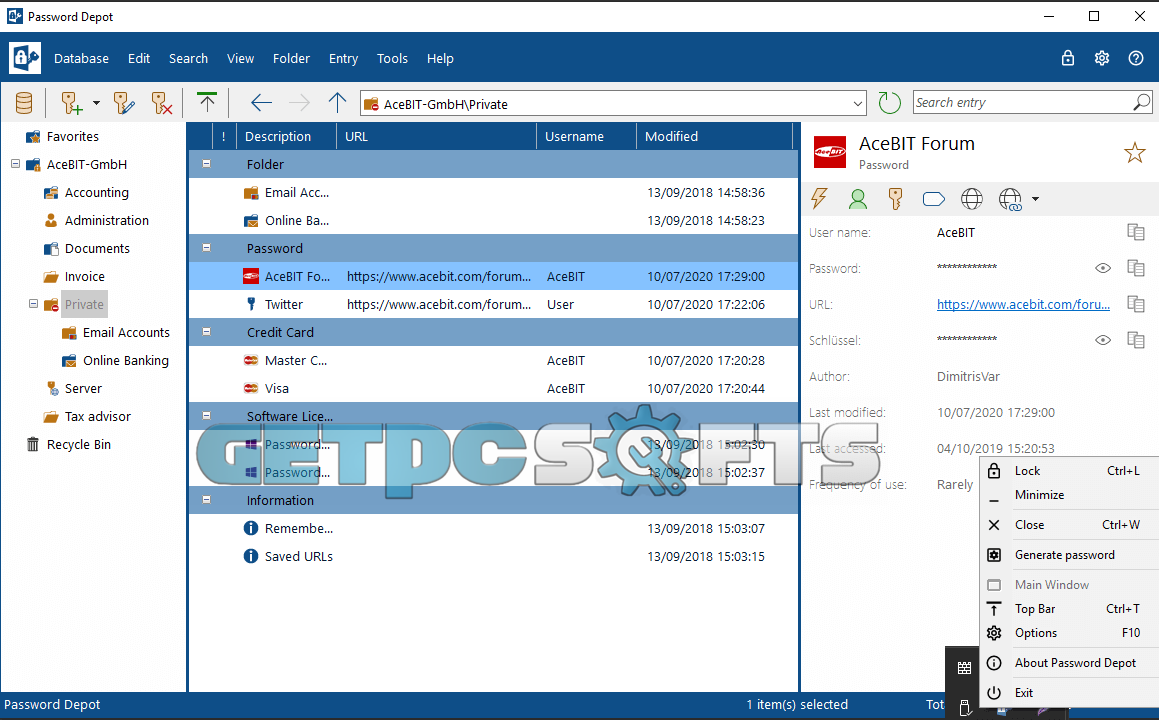Click the globe-with-link icon in the details pane
Screen dimensions: 1159x720
point(1010,199)
